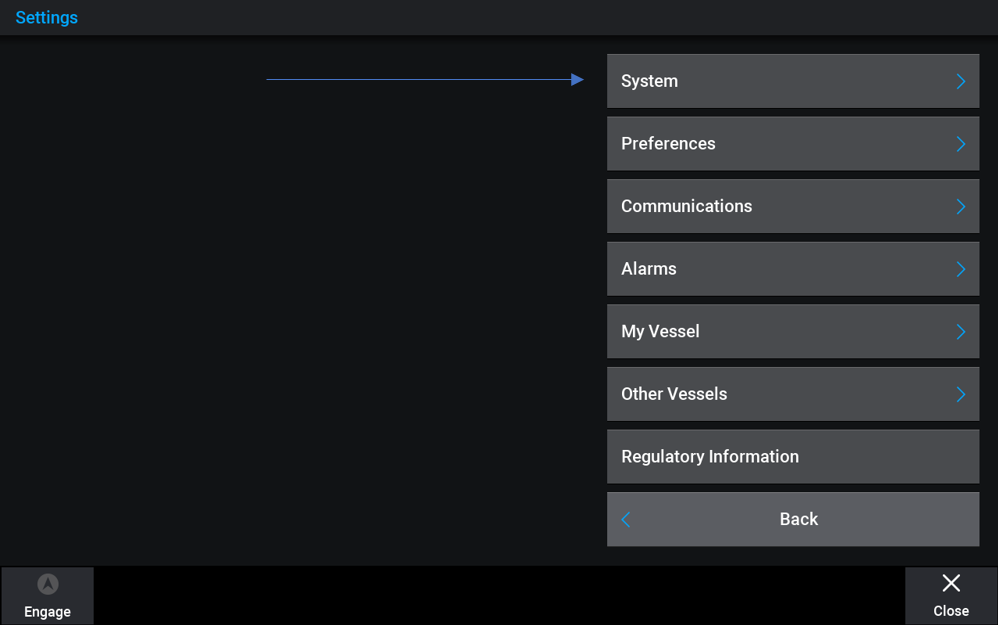The image size is (998, 625).
Task: Click the X icon above Close
Action: [x=951, y=583]
